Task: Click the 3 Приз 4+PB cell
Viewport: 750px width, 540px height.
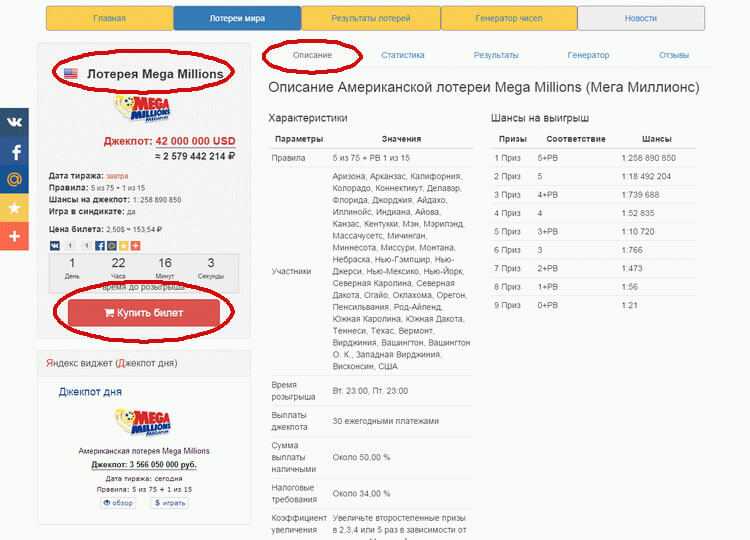Action: coord(548,195)
